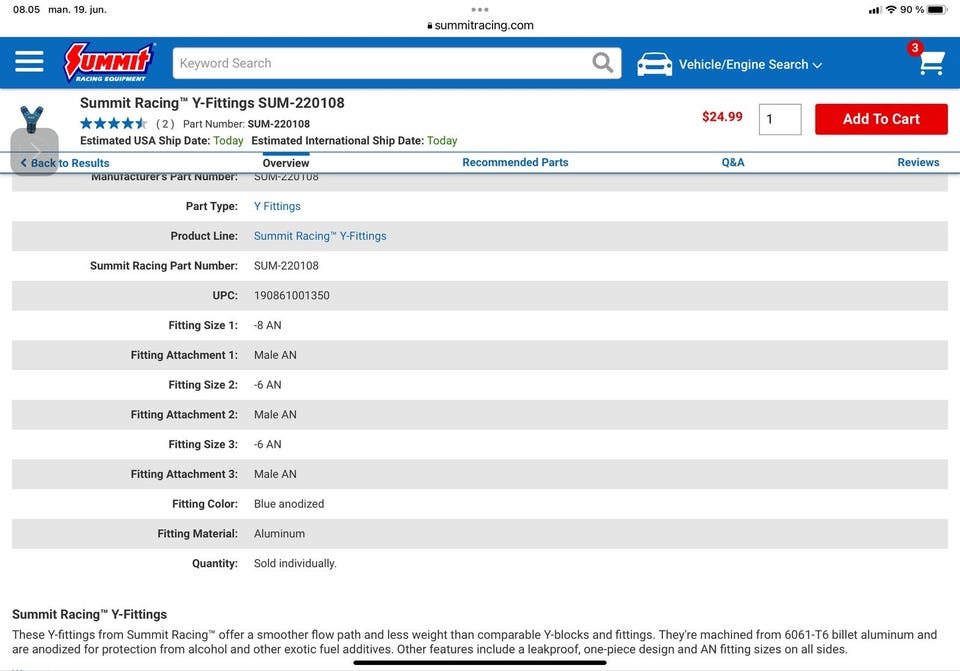The width and height of the screenshot is (960, 671).
Task: Add the Y-fitting to cart
Action: (x=881, y=119)
